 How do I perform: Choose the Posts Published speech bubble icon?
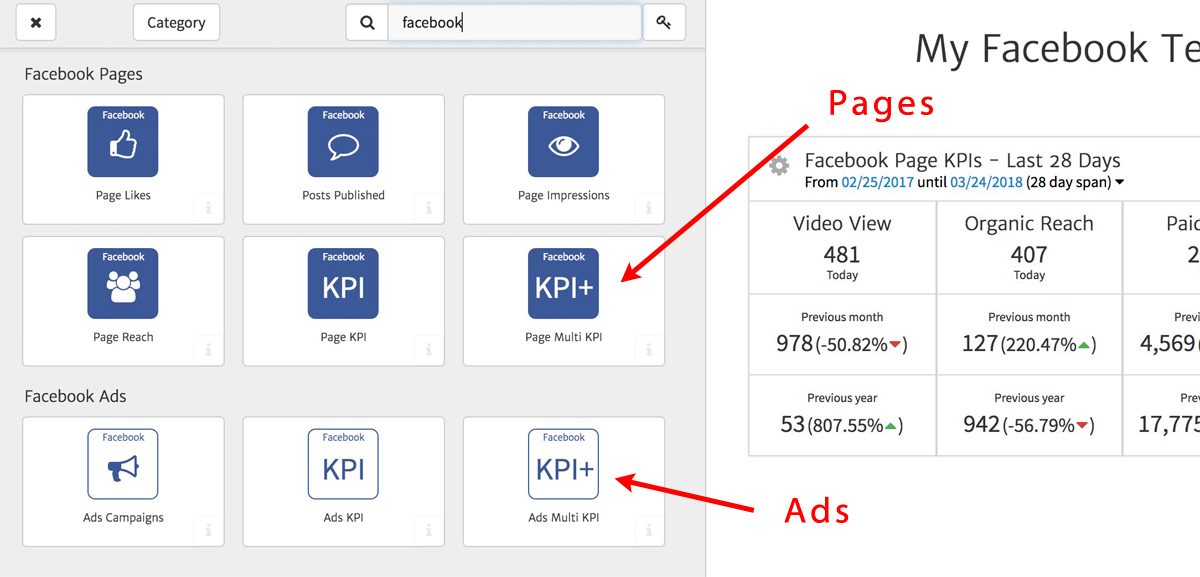point(343,142)
